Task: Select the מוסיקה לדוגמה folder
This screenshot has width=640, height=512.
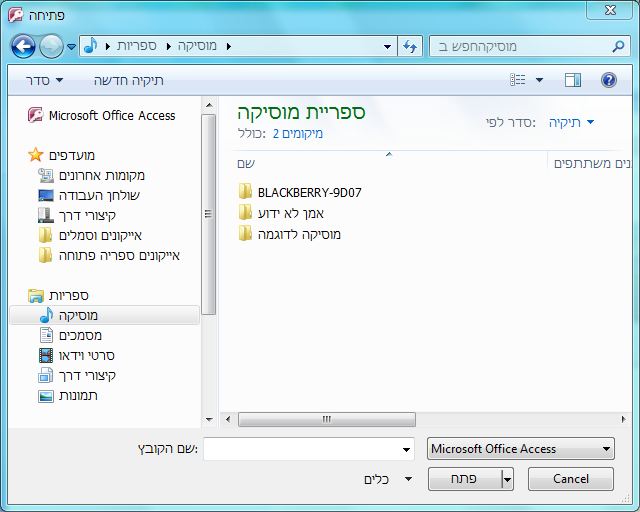Action: coord(299,234)
